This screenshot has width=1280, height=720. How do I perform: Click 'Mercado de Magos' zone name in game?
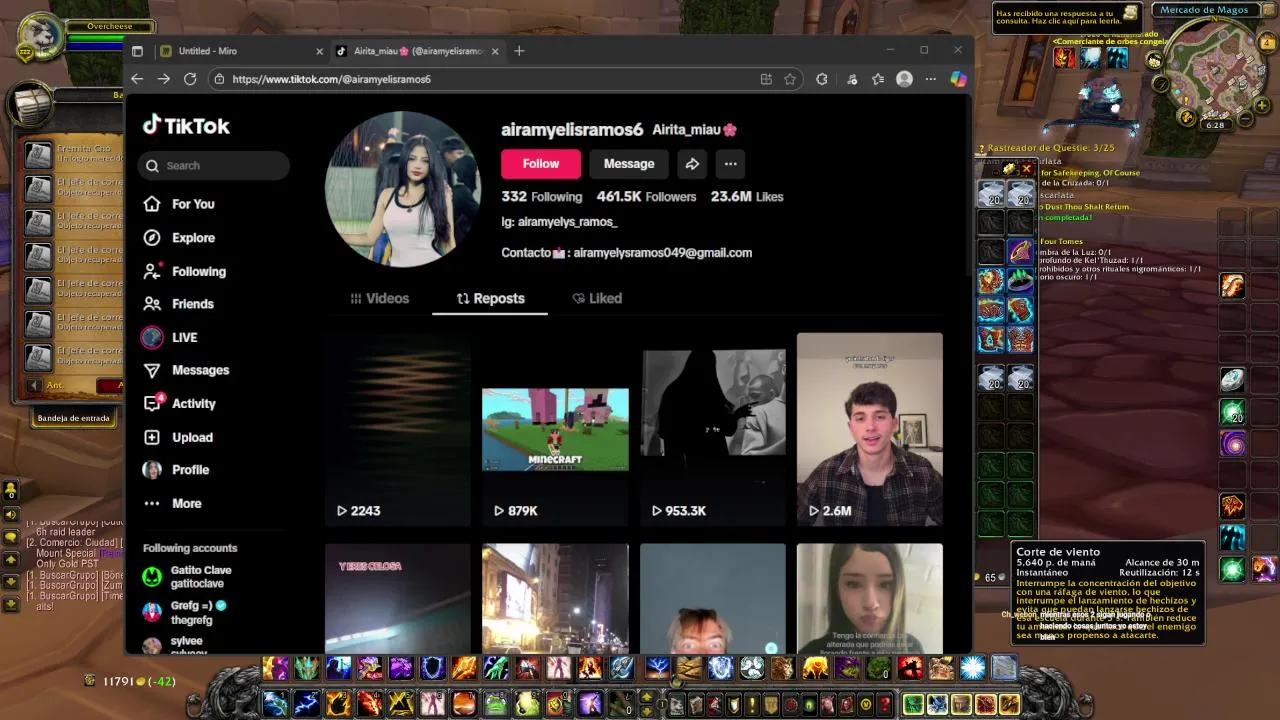point(1204,10)
